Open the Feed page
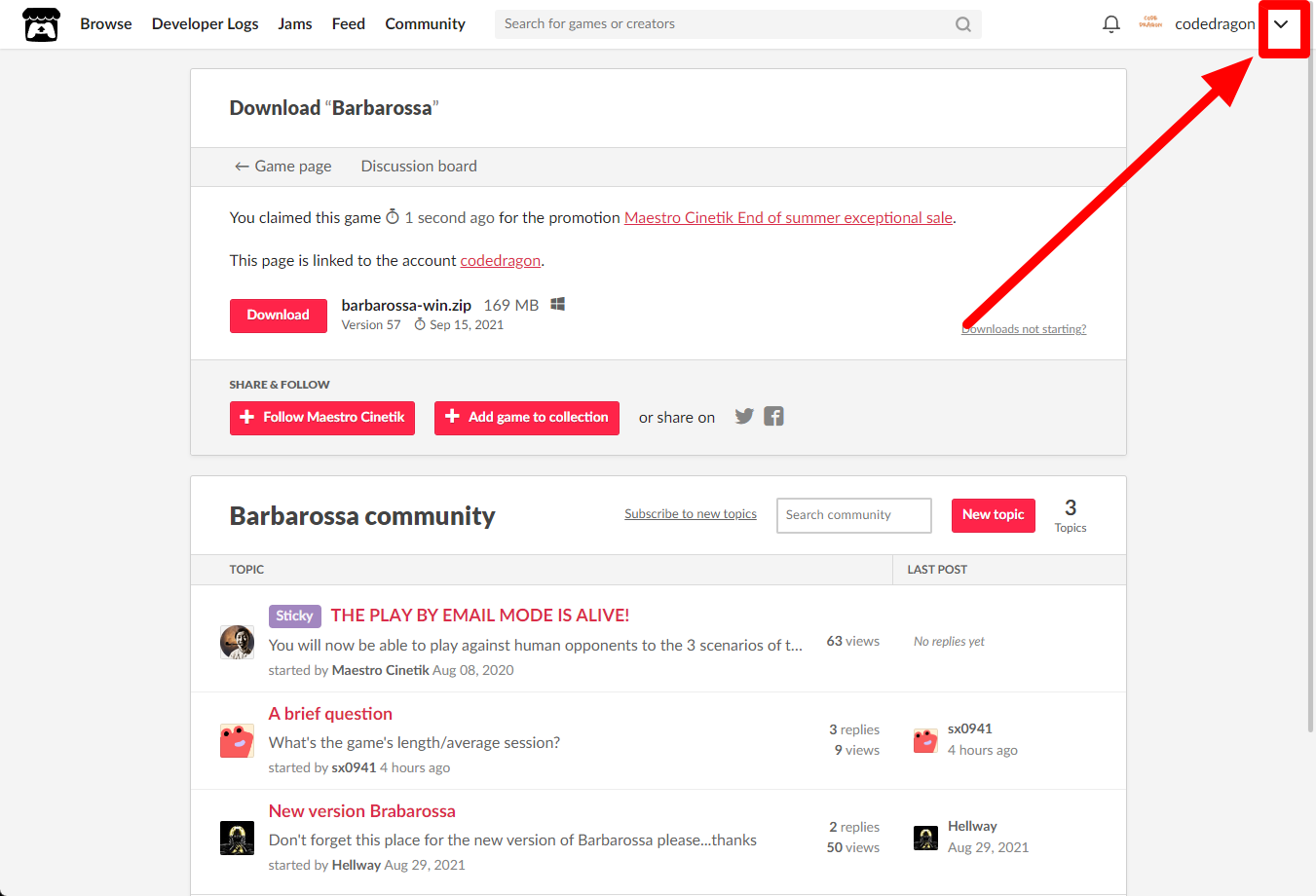 tap(349, 24)
